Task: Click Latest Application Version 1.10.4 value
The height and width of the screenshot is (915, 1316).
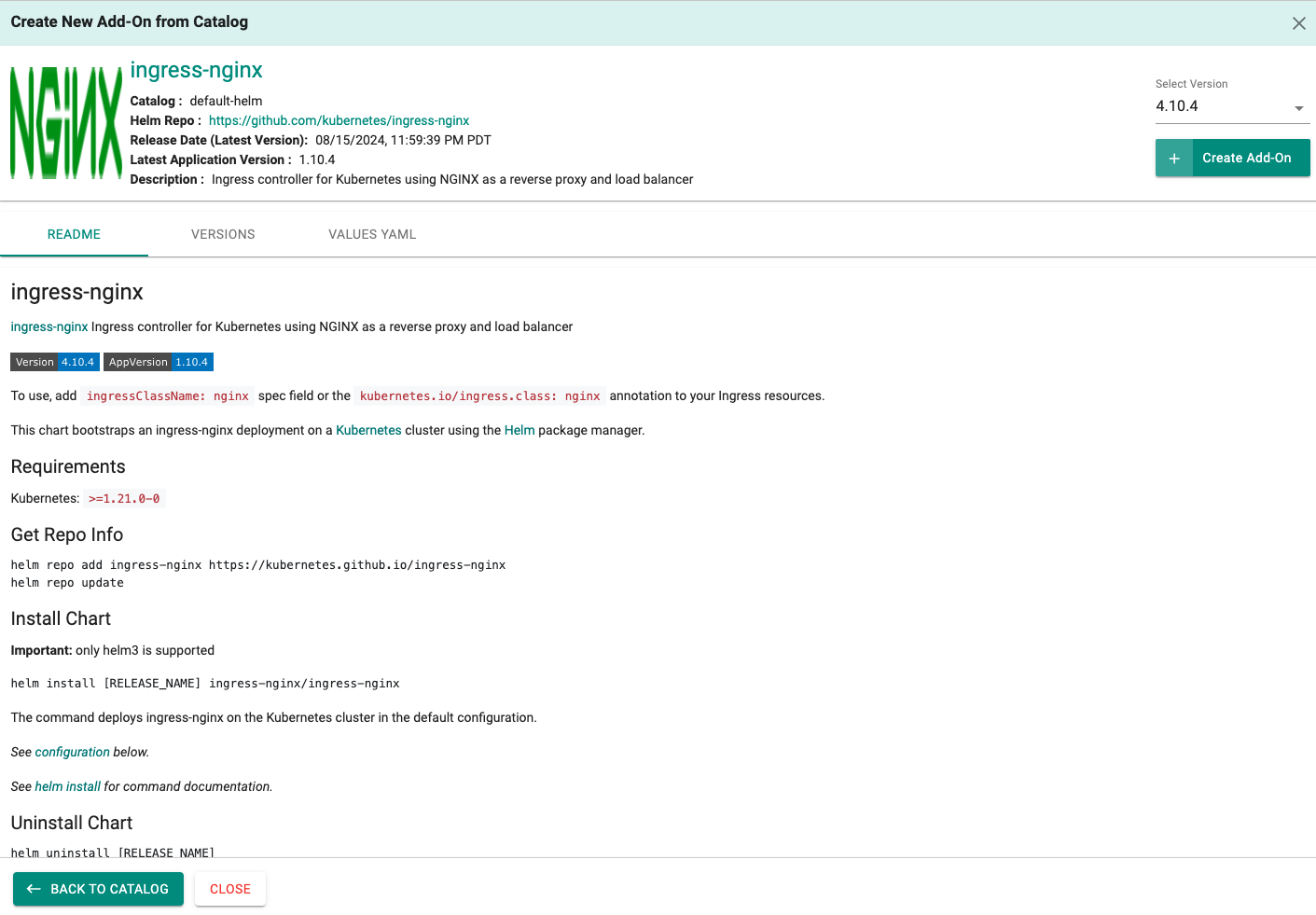Action: [x=317, y=159]
